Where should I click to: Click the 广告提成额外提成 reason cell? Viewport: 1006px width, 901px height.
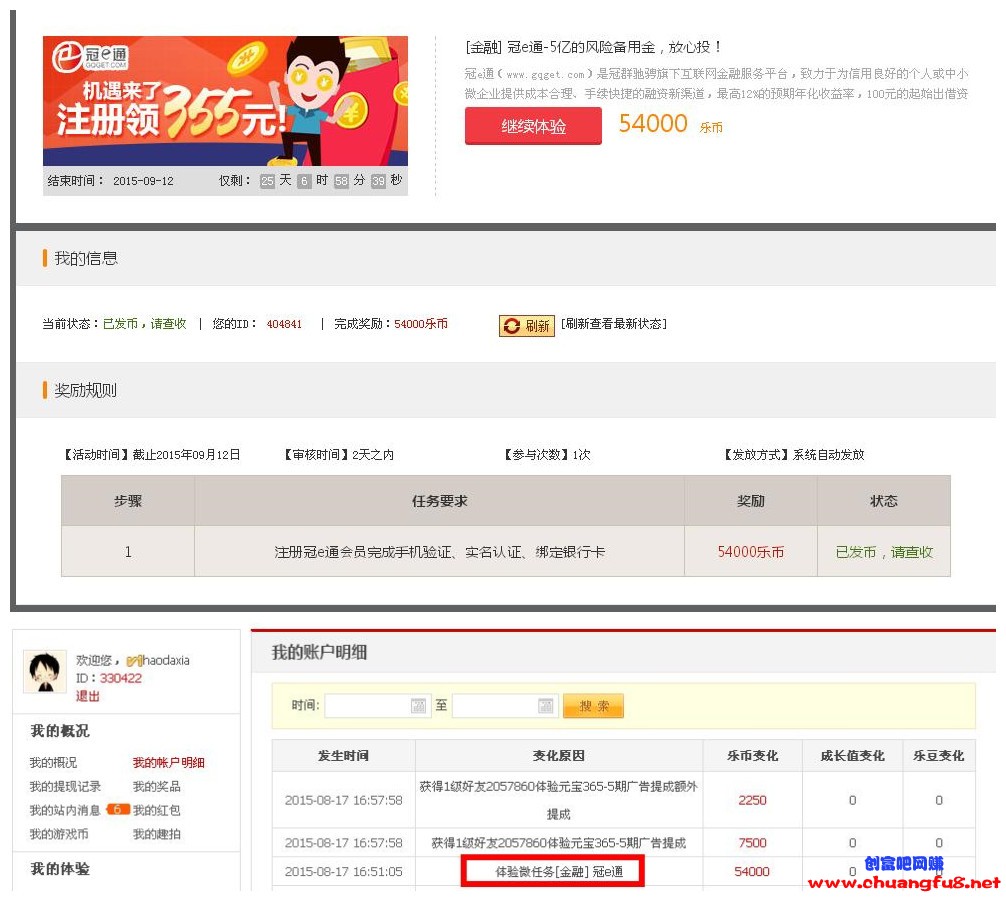559,800
